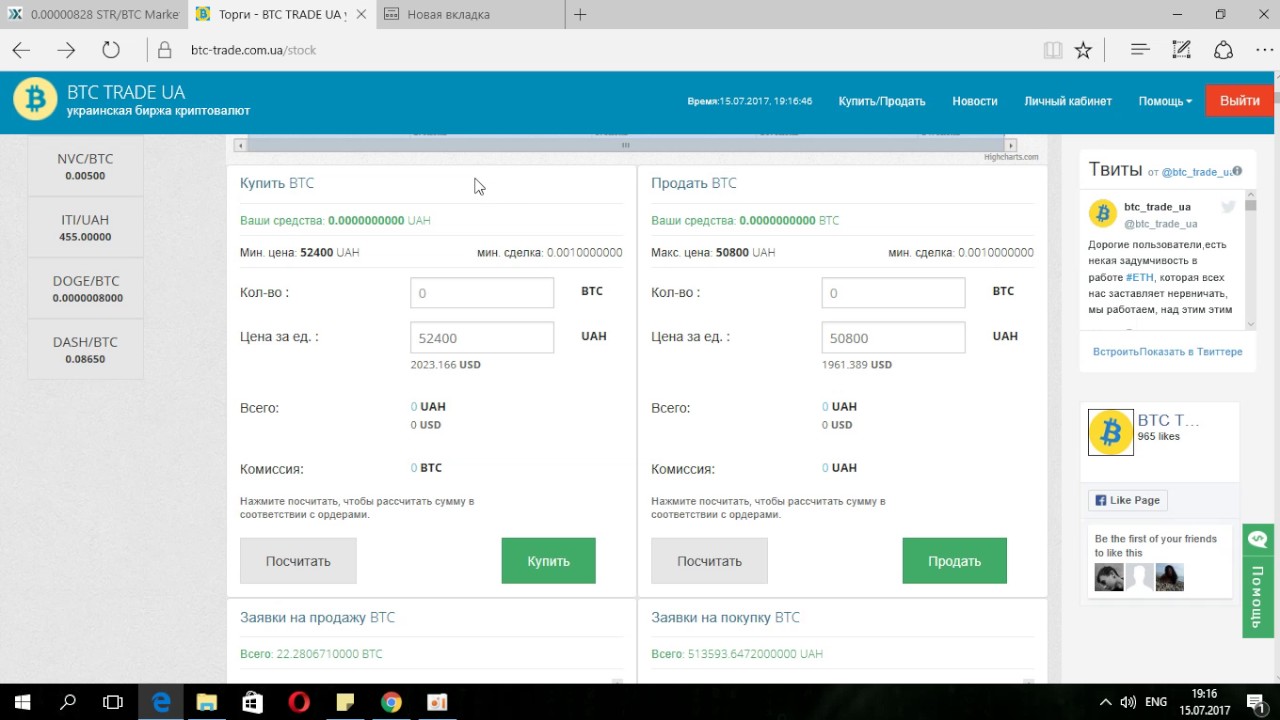Click the chart horizontal scrollbar handle
This screenshot has height=720, width=1280.
[626, 145]
